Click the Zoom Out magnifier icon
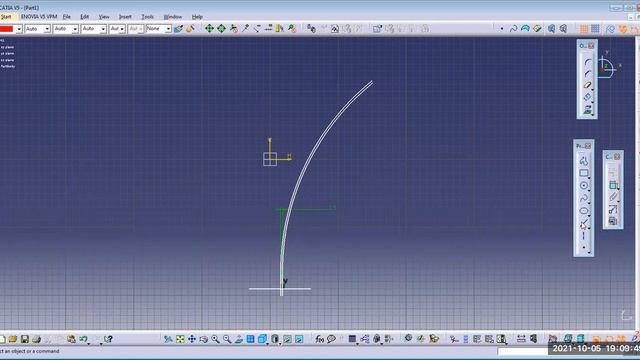 tap(227, 339)
